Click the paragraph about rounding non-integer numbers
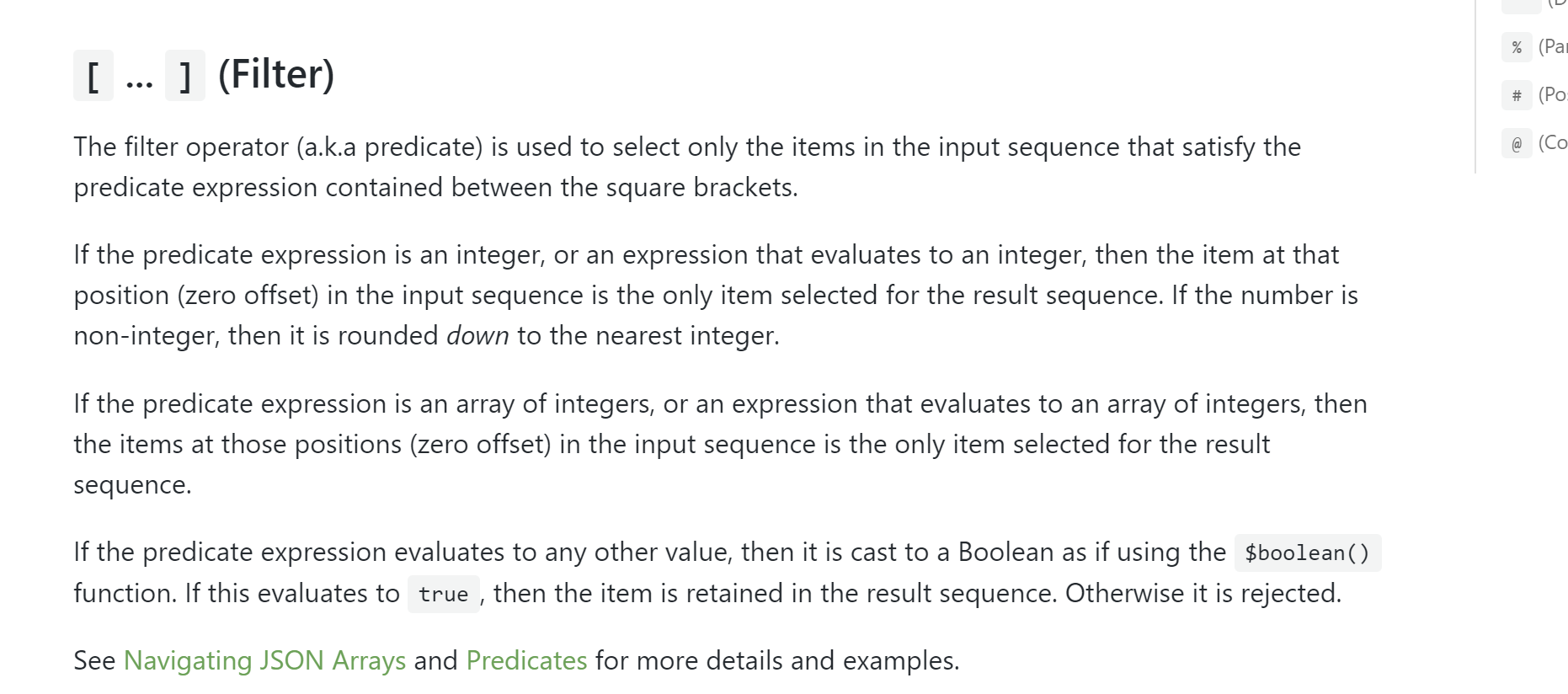This screenshot has height=694, width=1568. 716,296
